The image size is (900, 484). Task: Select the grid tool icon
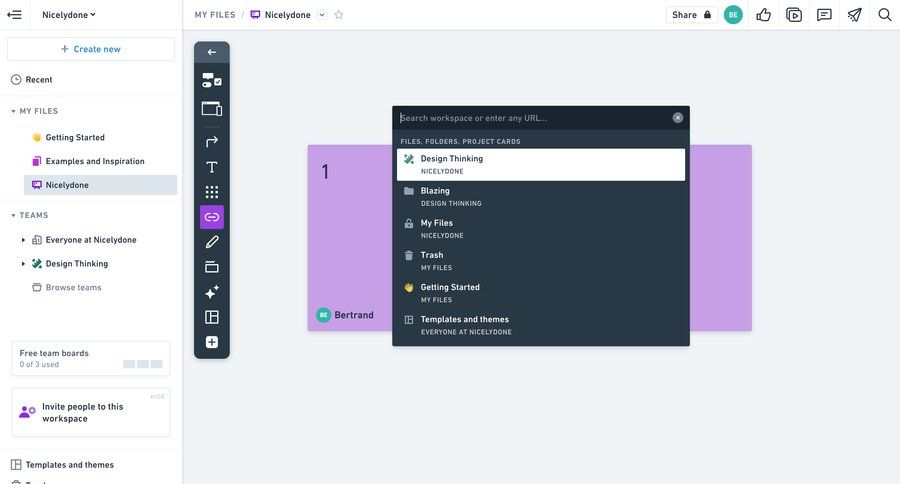pyautogui.click(x=212, y=192)
